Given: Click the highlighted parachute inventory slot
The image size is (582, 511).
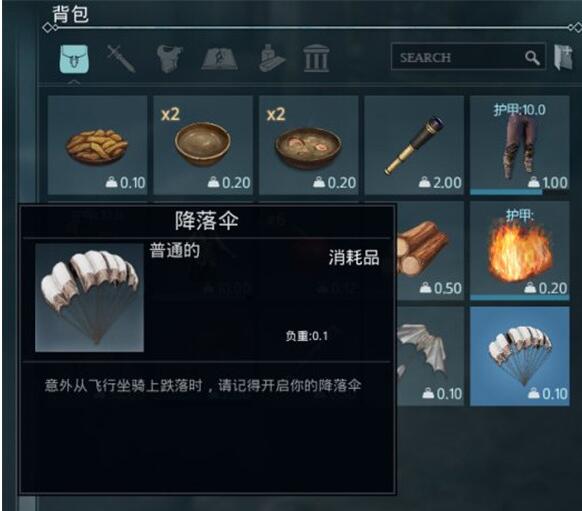Looking at the screenshot, I should 520,356.
